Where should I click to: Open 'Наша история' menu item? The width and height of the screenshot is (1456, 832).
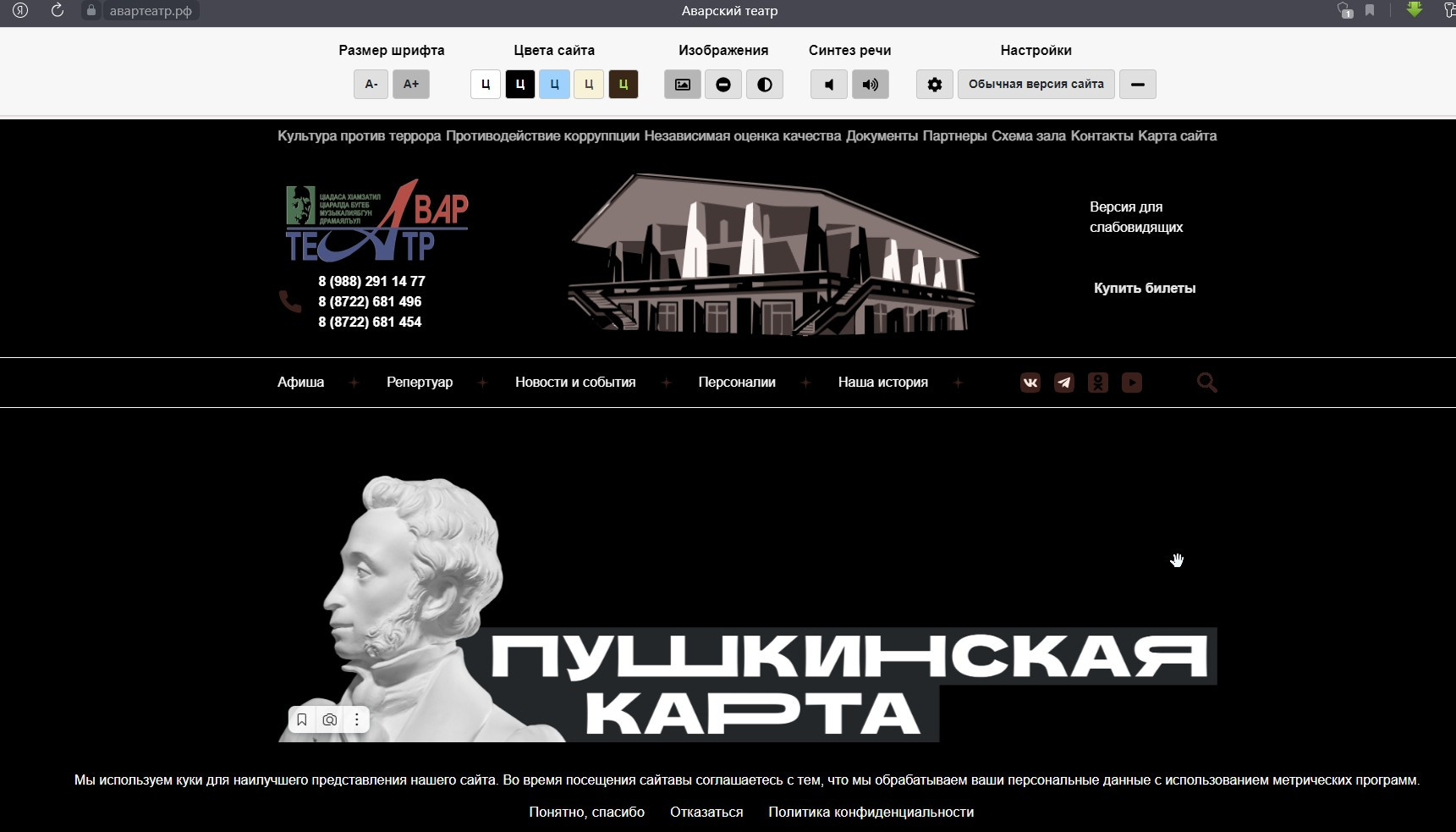pos(883,382)
